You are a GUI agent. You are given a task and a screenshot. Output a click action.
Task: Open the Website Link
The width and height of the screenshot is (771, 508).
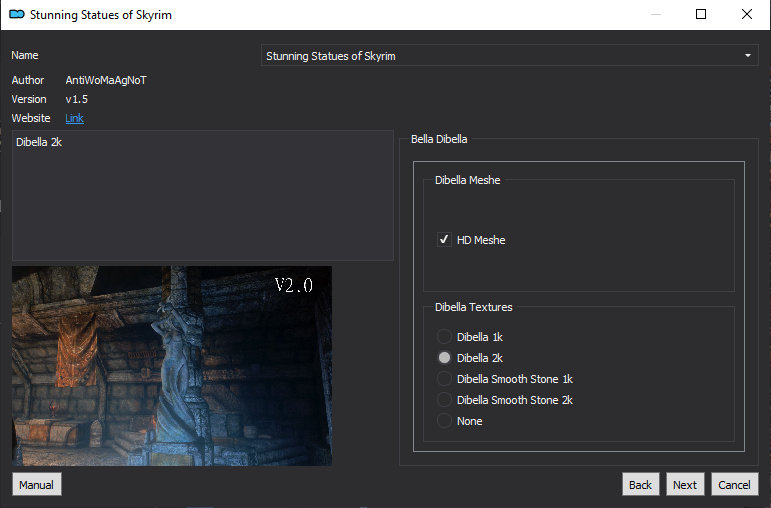point(74,118)
